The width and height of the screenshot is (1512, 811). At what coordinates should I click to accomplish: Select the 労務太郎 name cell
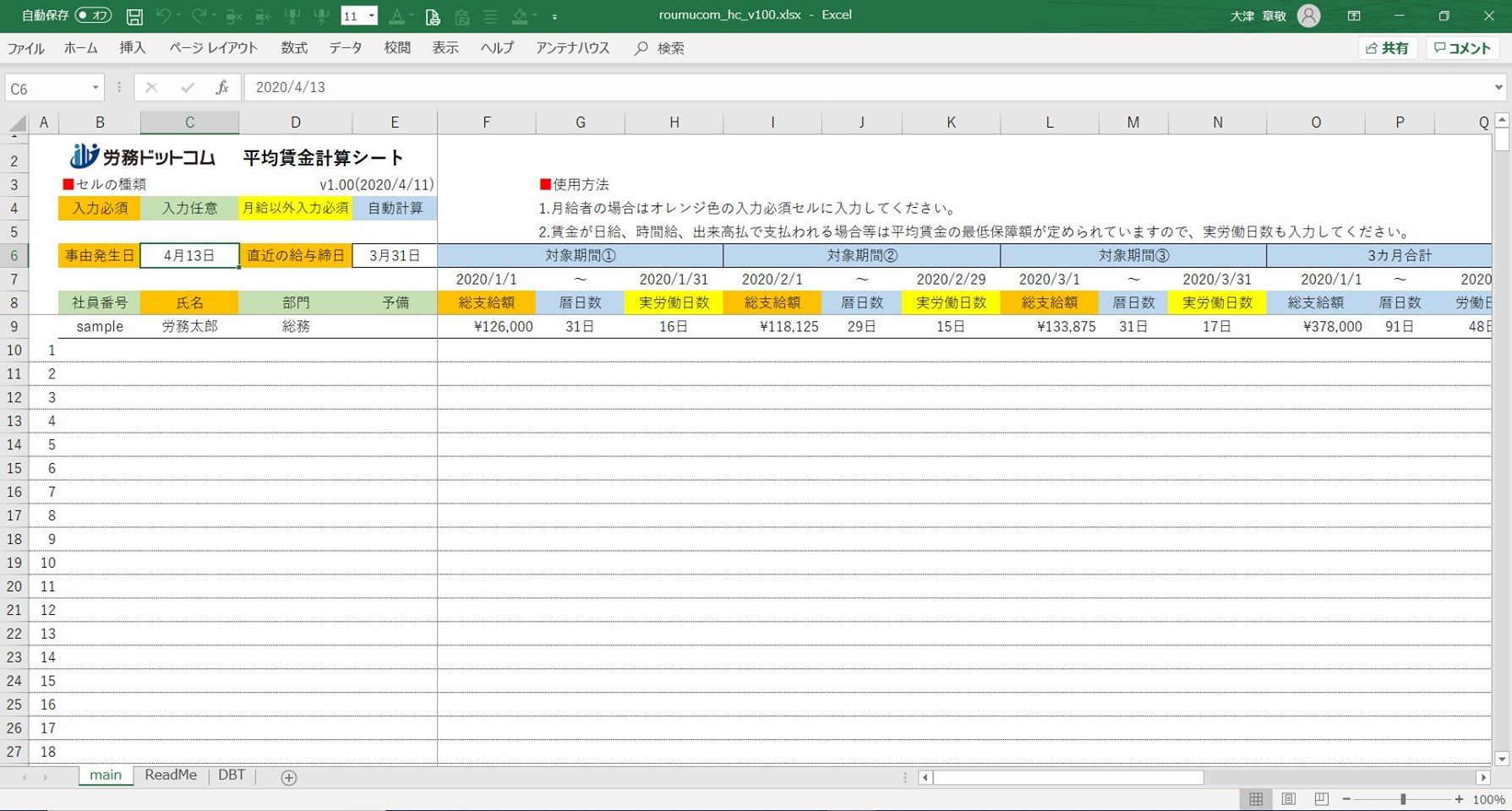coord(189,326)
